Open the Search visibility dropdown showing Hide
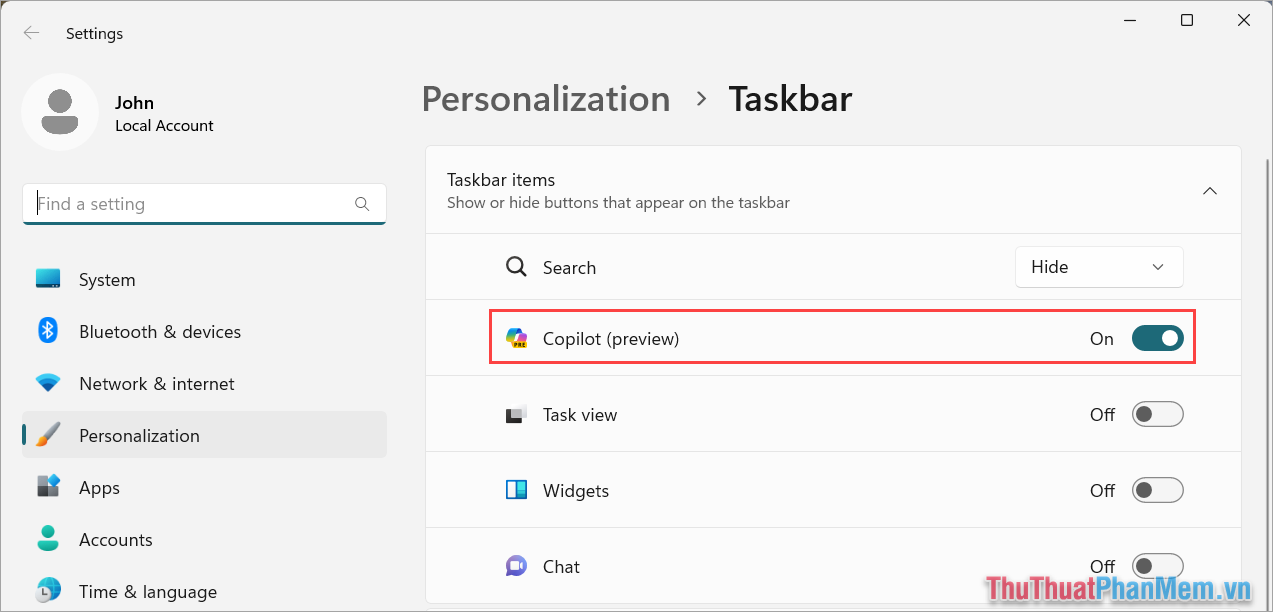The width and height of the screenshot is (1273, 612). pyautogui.click(x=1098, y=267)
